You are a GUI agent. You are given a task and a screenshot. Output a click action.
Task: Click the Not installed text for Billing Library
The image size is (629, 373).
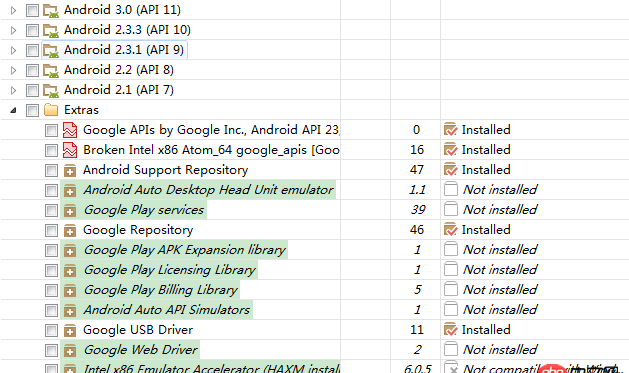500,290
